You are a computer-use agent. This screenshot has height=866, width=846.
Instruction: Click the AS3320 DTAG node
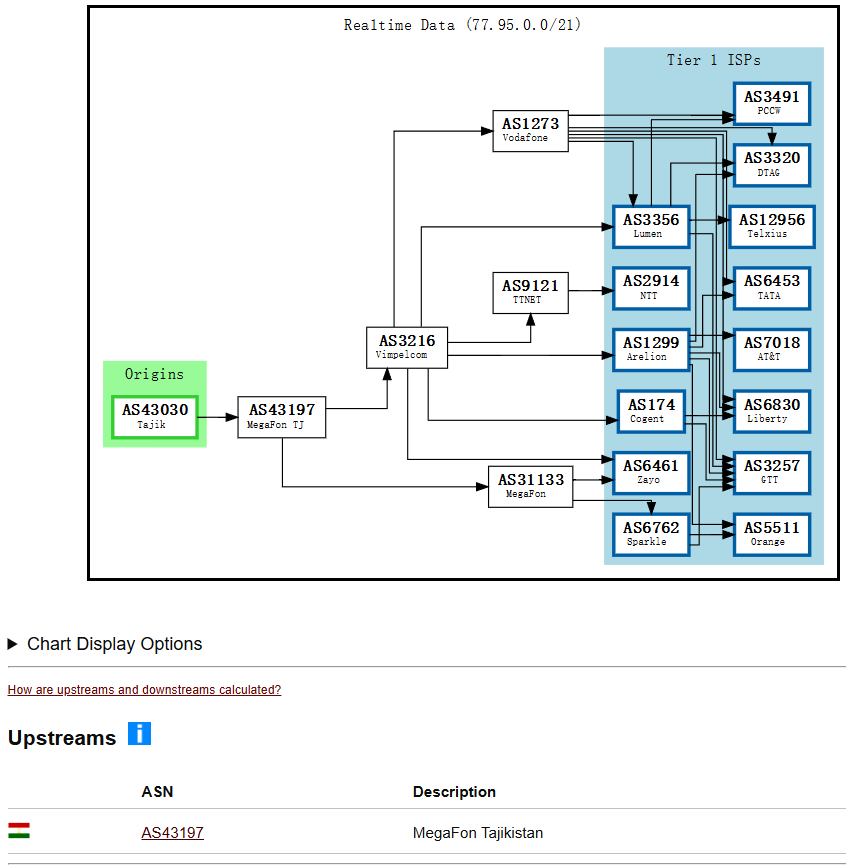tap(771, 165)
